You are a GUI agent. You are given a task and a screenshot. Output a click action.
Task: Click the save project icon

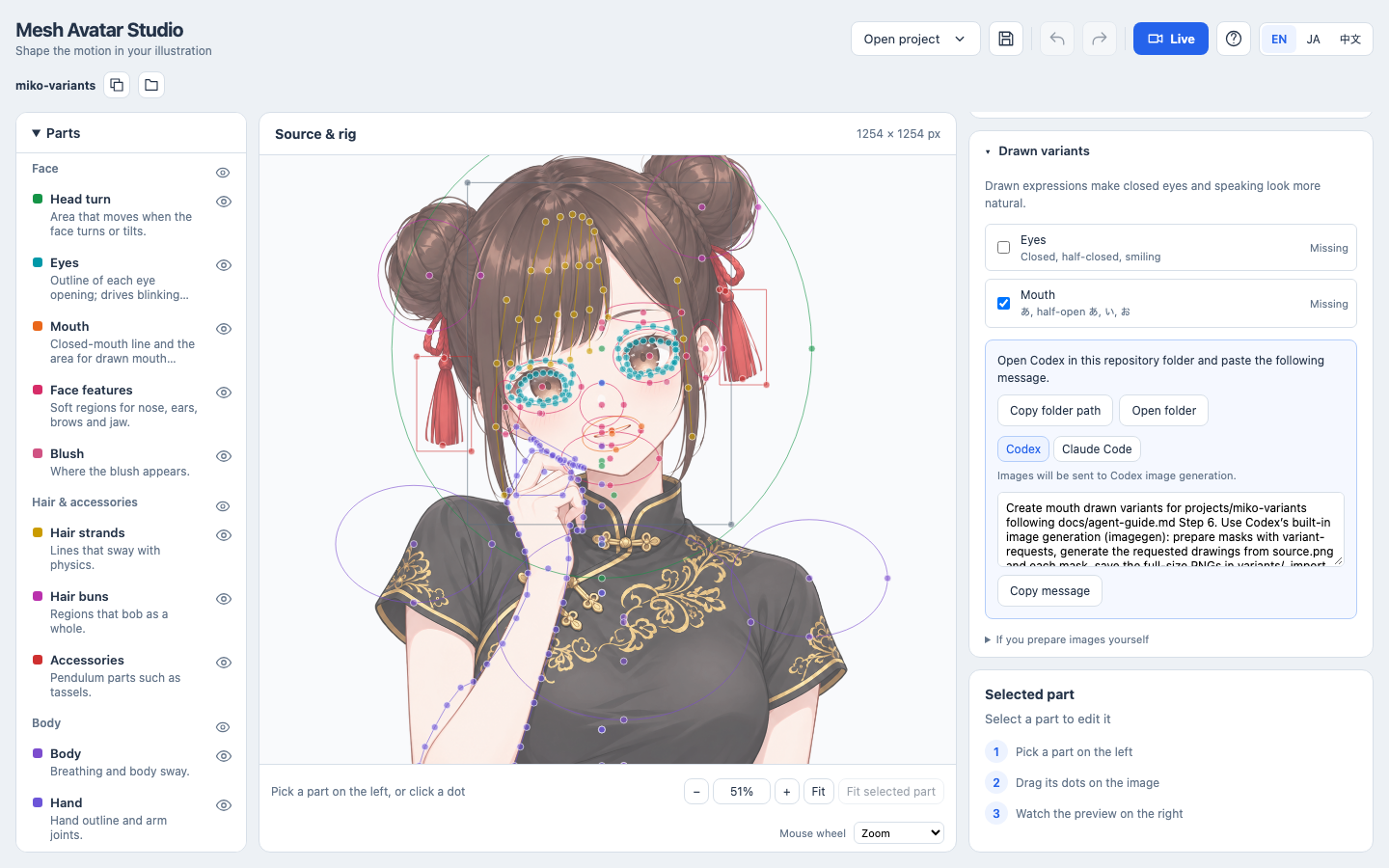tap(1006, 39)
